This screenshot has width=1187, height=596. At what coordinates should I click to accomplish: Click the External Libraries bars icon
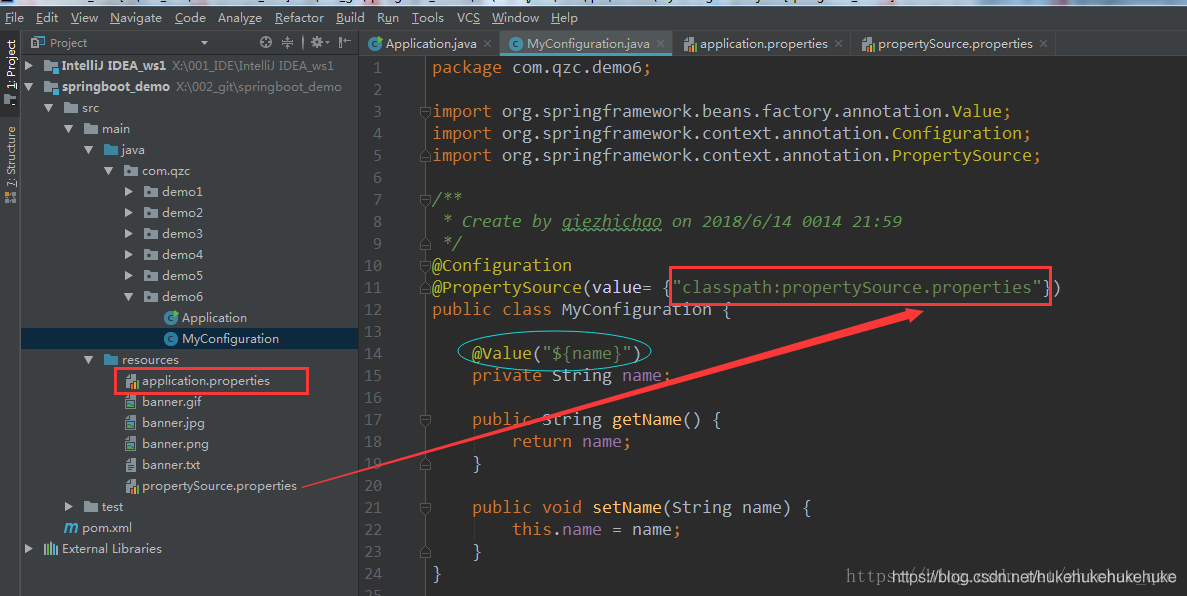pos(51,548)
